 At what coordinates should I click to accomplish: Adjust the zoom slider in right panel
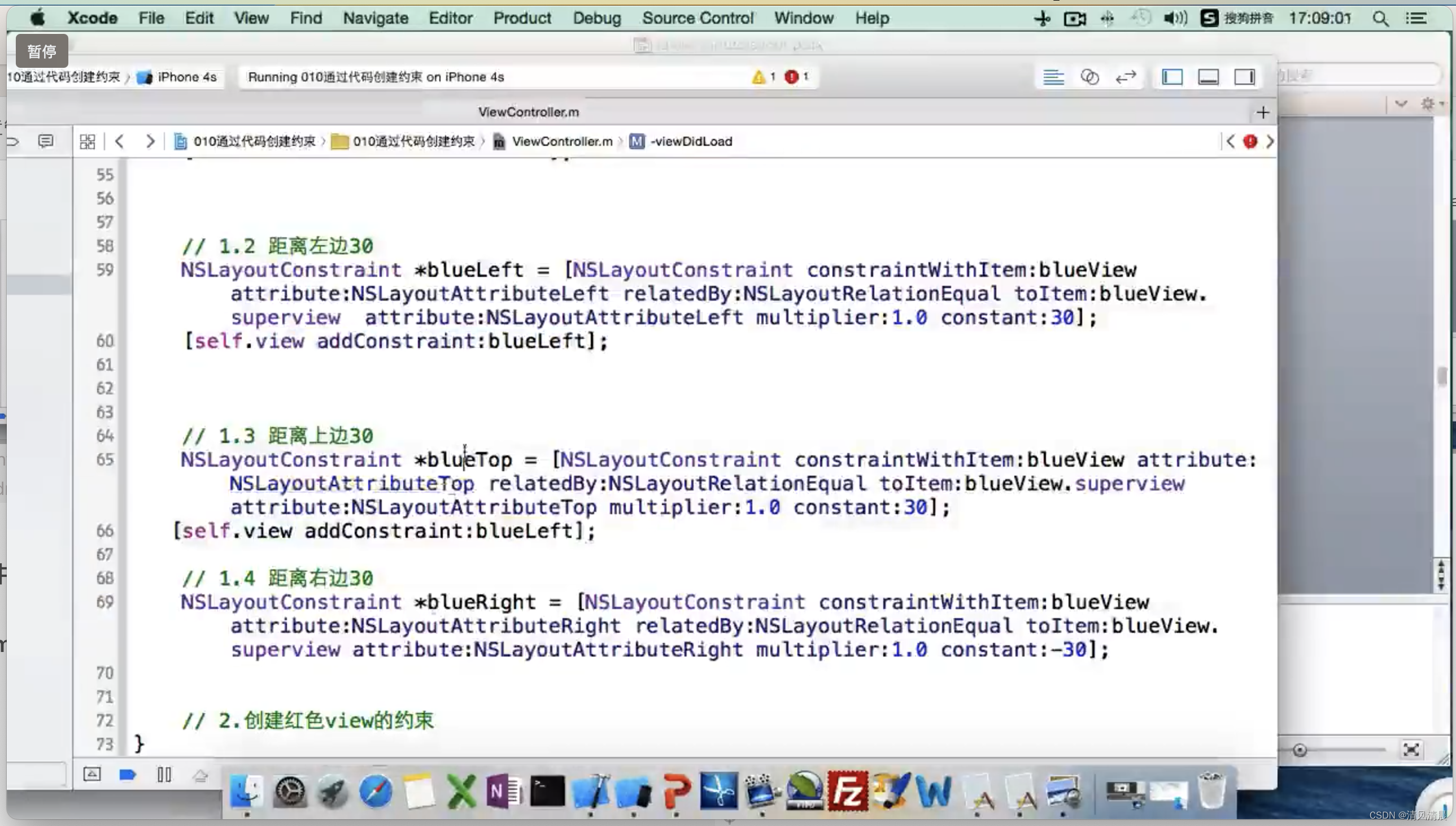1300,750
